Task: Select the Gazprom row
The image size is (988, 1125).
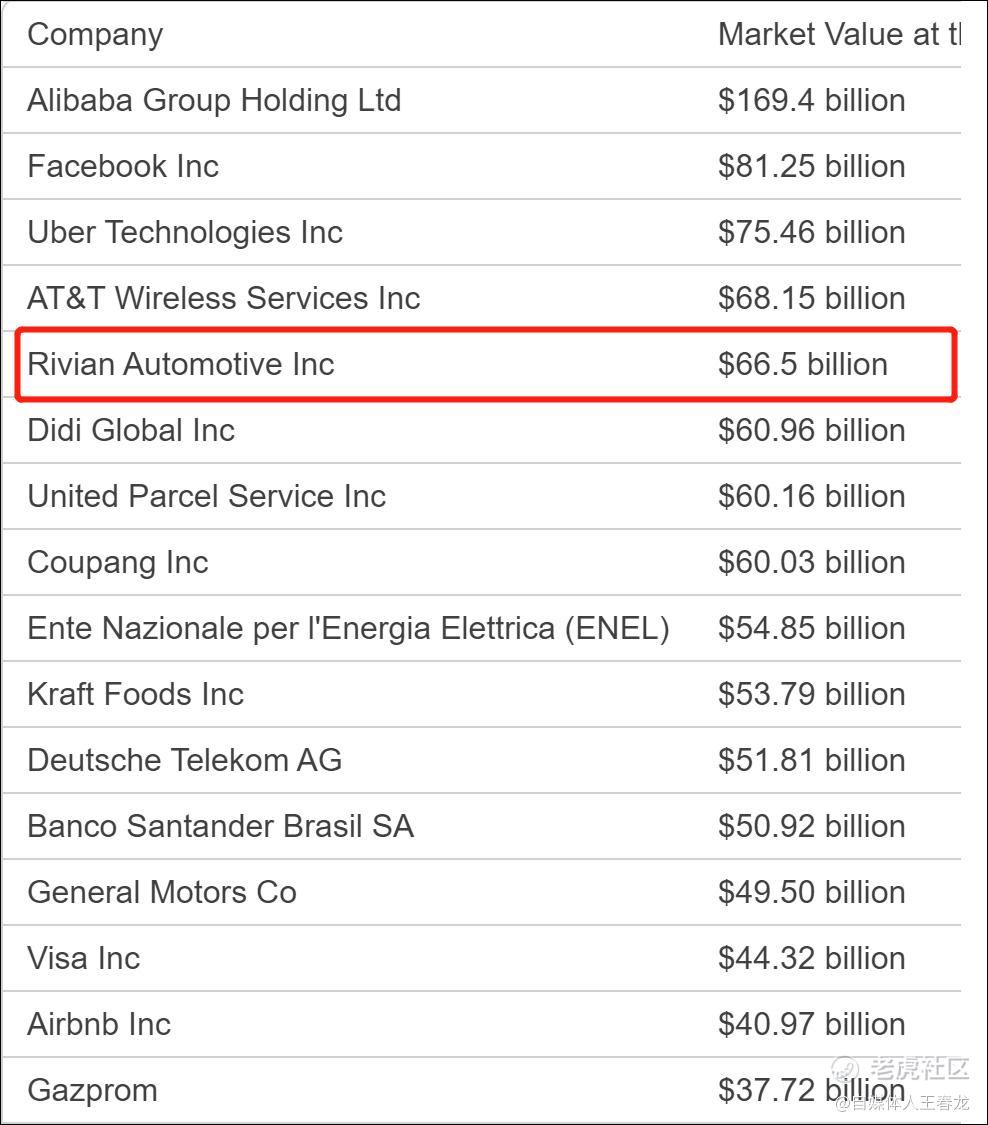Action: click(481, 1091)
